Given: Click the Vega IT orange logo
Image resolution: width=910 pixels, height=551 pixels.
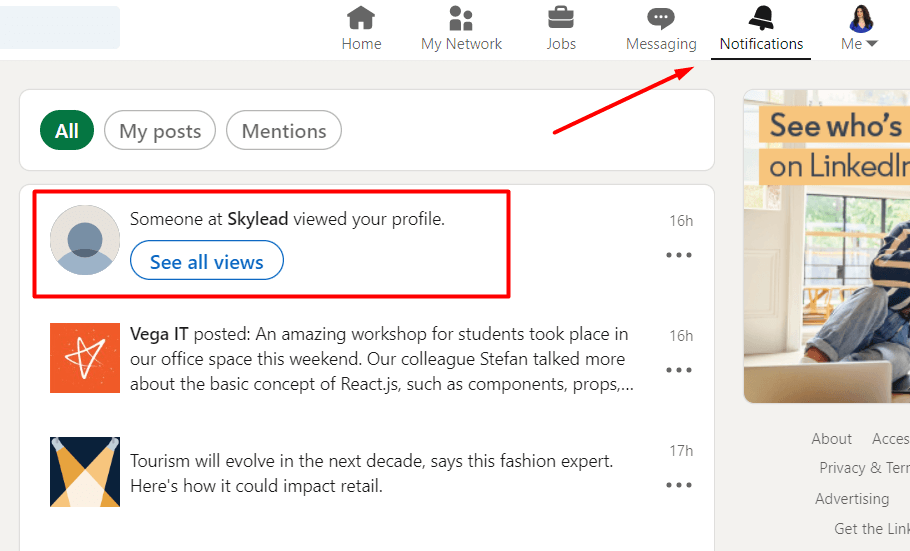Looking at the screenshot, I should point(85,358).
